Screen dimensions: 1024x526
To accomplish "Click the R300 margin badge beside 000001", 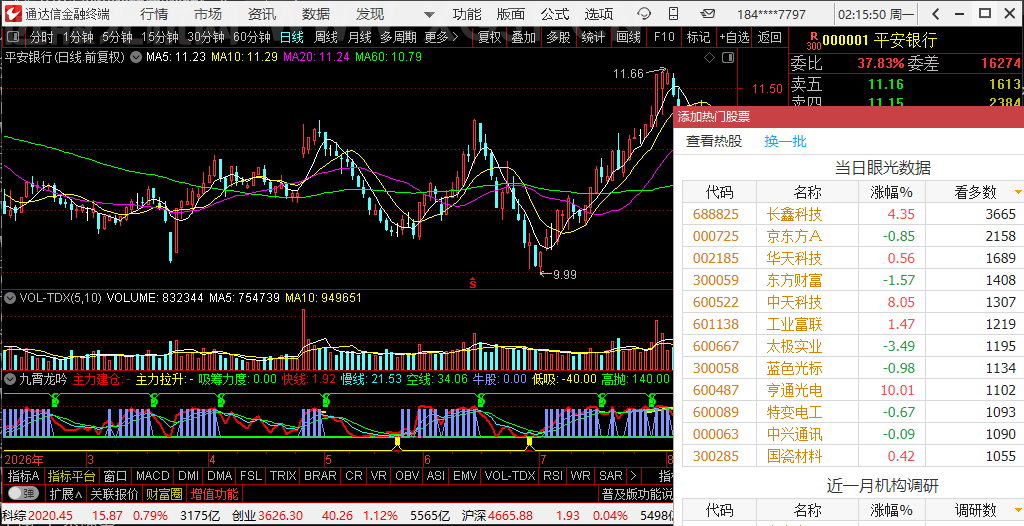I will point(813,41).
